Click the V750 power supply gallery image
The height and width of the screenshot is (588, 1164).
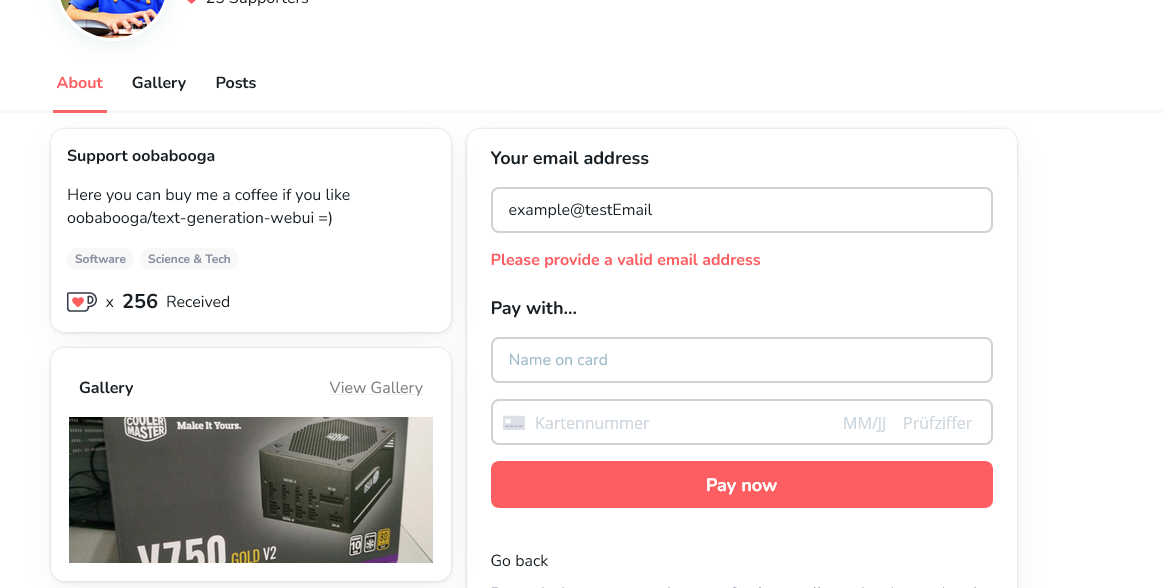[x=250, y=489]
